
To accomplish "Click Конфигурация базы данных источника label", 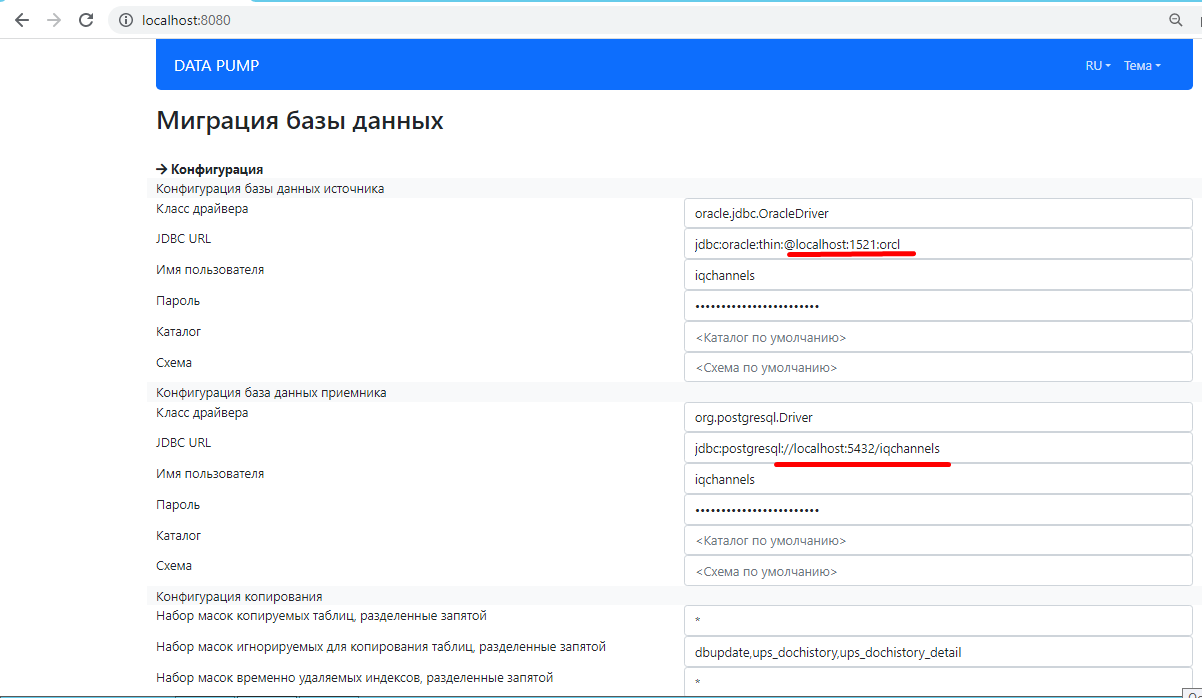I will click(270, 188).
